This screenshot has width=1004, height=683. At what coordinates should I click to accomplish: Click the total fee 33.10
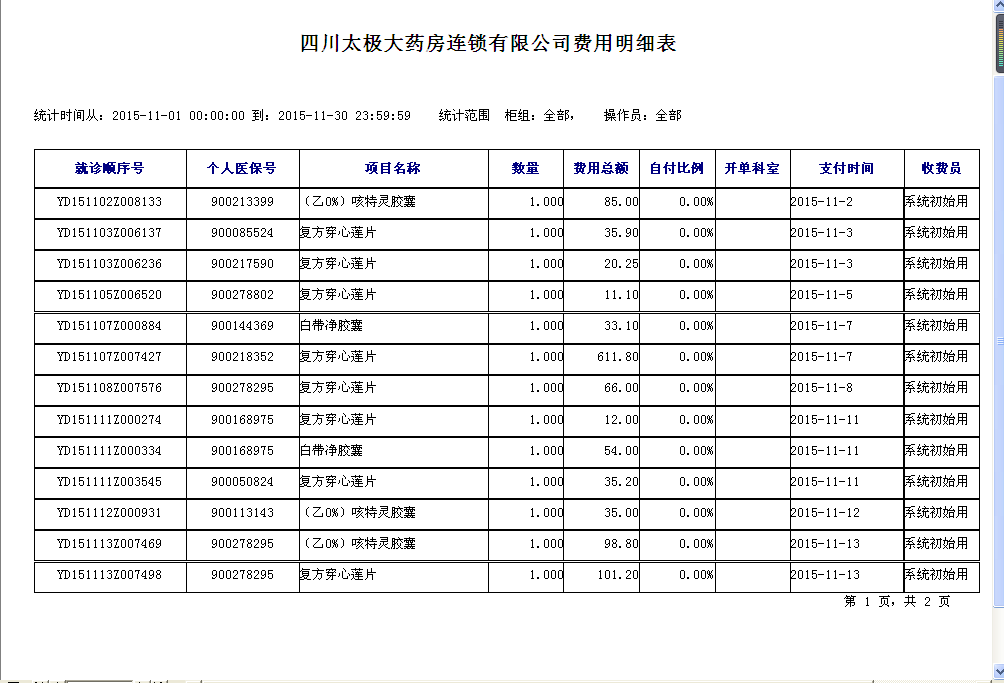point(621,326)
